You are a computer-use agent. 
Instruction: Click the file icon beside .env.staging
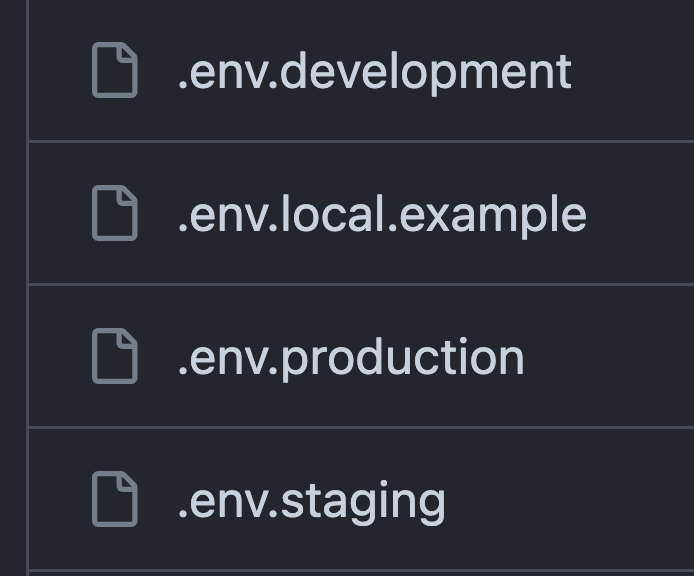click(x=115, y=499)
